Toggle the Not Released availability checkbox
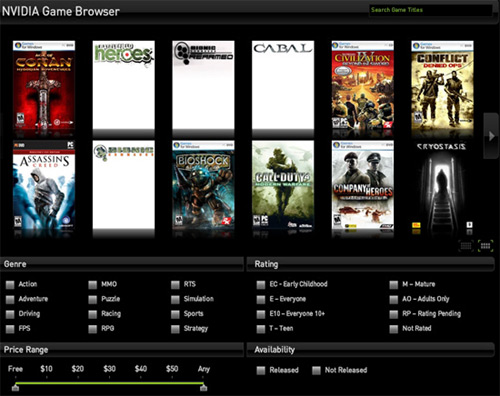The width and height of the screenshot is (500, 396). [316, 370]
